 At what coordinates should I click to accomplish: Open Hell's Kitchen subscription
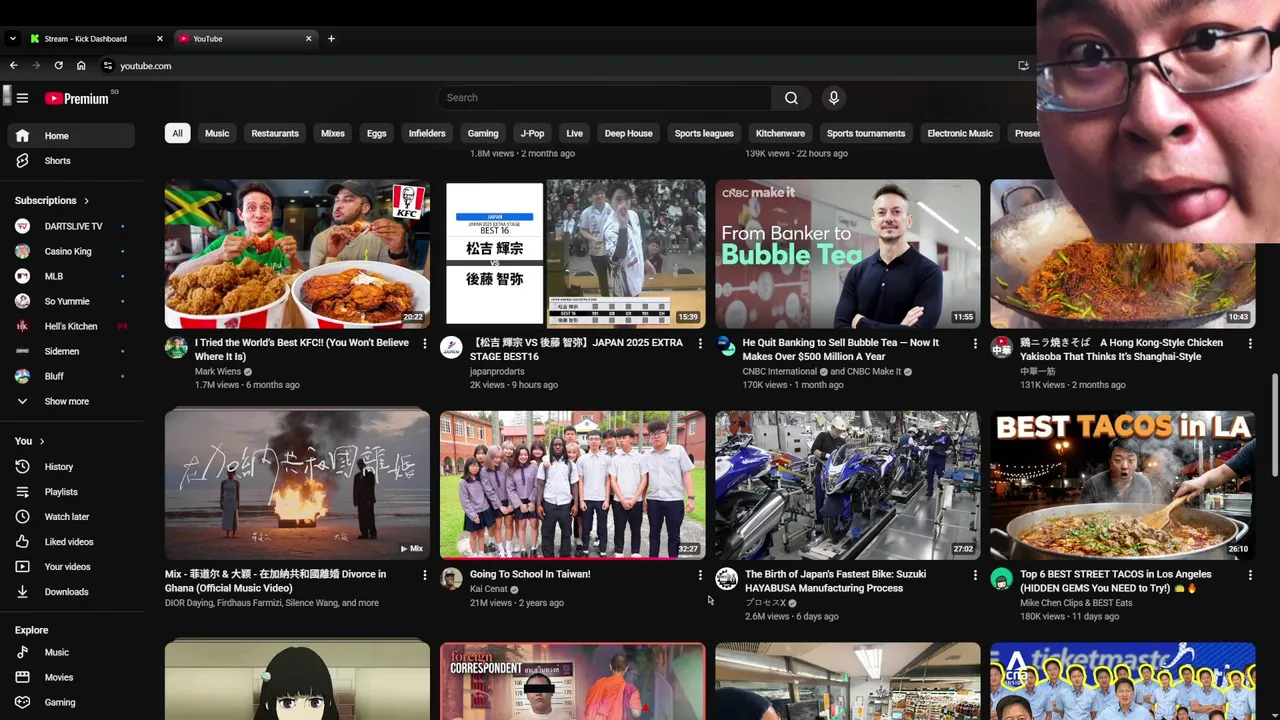click(70, 326)
